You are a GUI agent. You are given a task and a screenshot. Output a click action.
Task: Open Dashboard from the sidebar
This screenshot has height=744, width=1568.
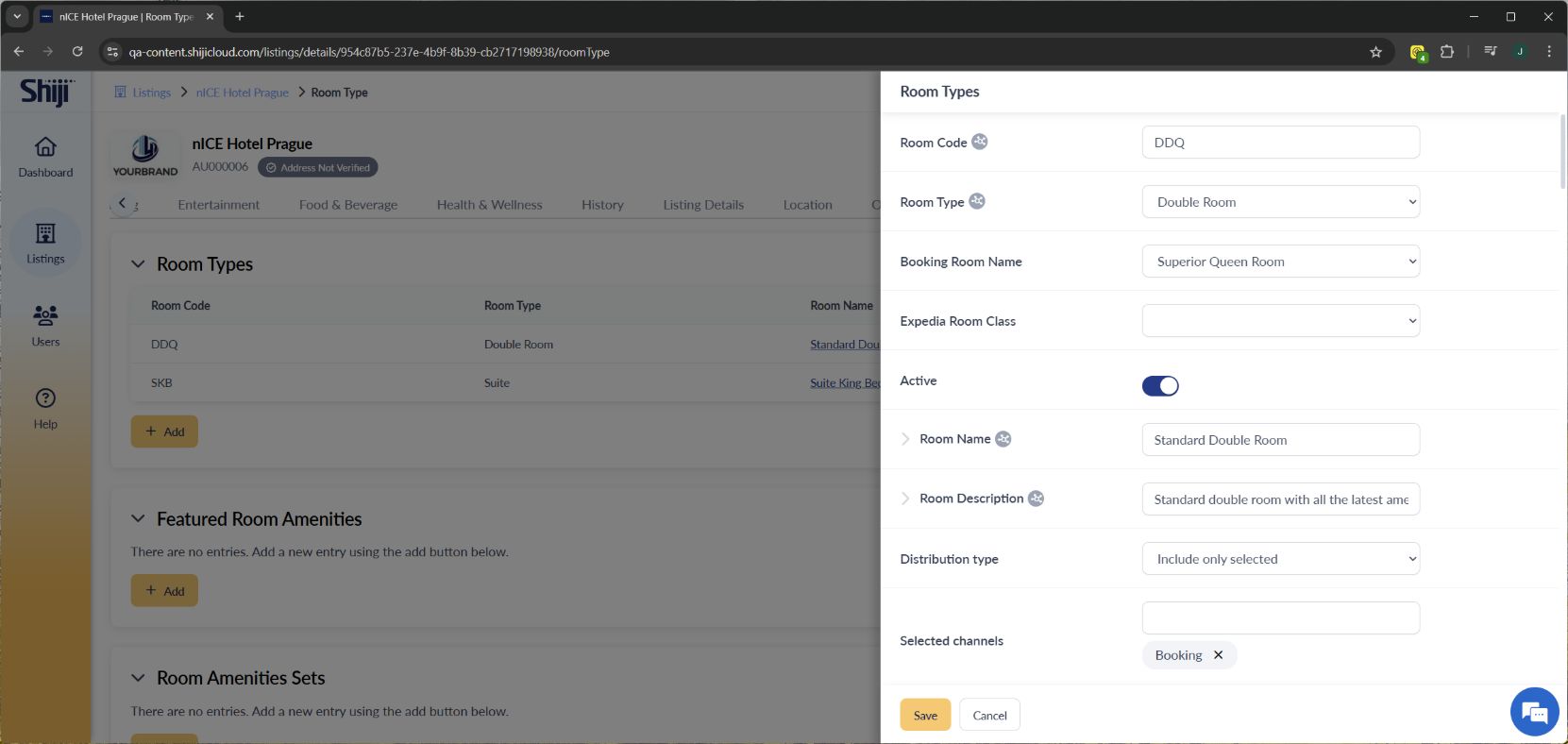click(45, 157)
